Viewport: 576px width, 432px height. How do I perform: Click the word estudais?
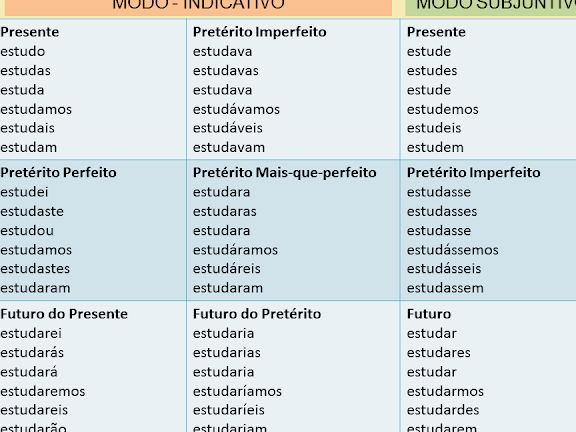coord(28,128)
